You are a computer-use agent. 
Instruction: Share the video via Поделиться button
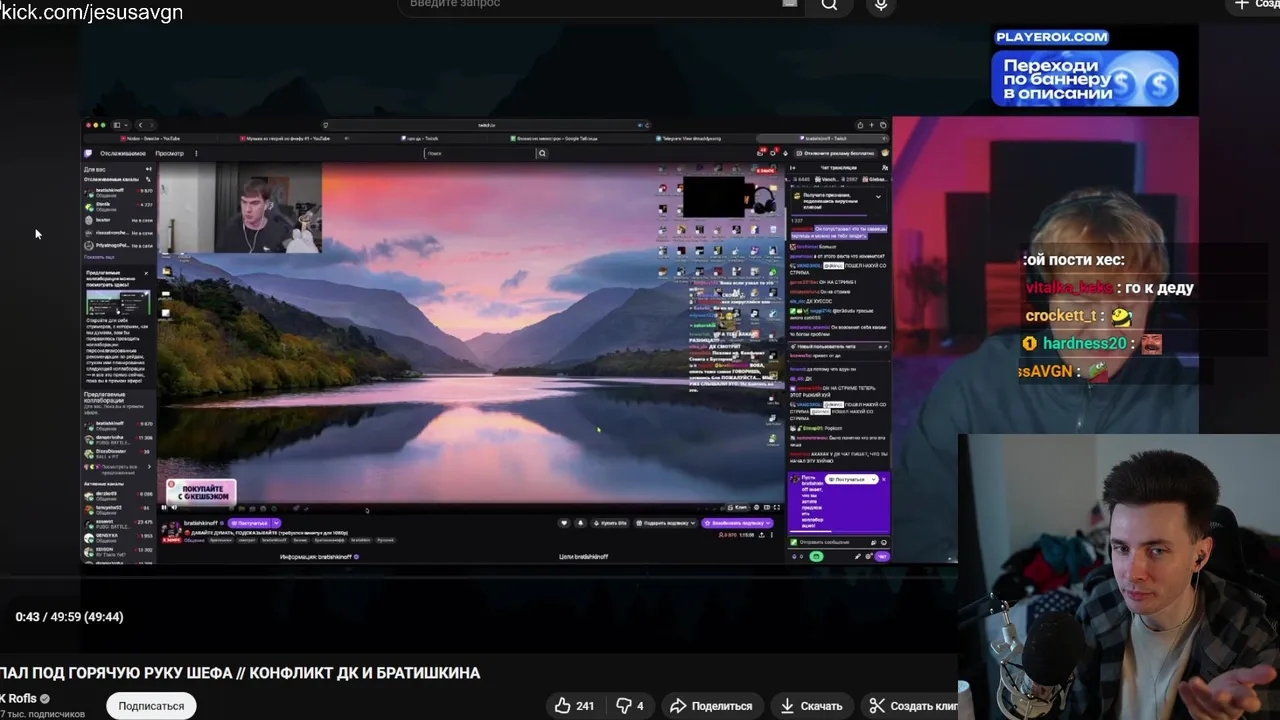pyautogui.click(x=711, y=706)
